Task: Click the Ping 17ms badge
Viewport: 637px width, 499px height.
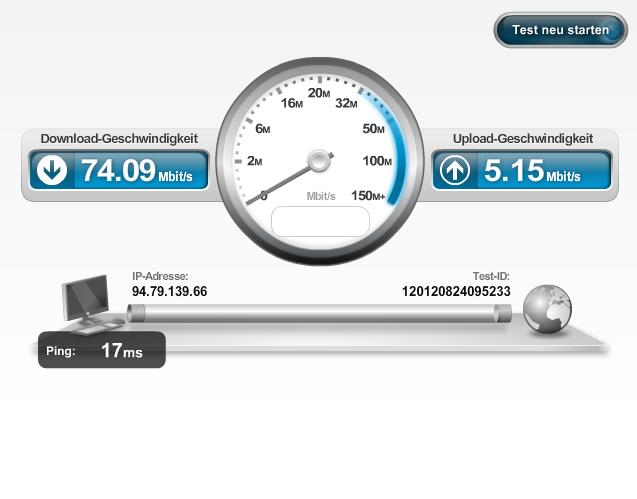Action: (x=102, y=350)
